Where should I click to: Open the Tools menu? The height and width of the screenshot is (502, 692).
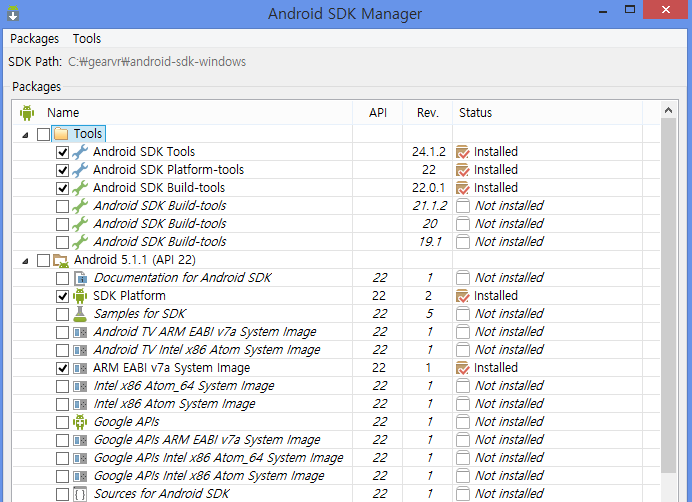point(87,39)
